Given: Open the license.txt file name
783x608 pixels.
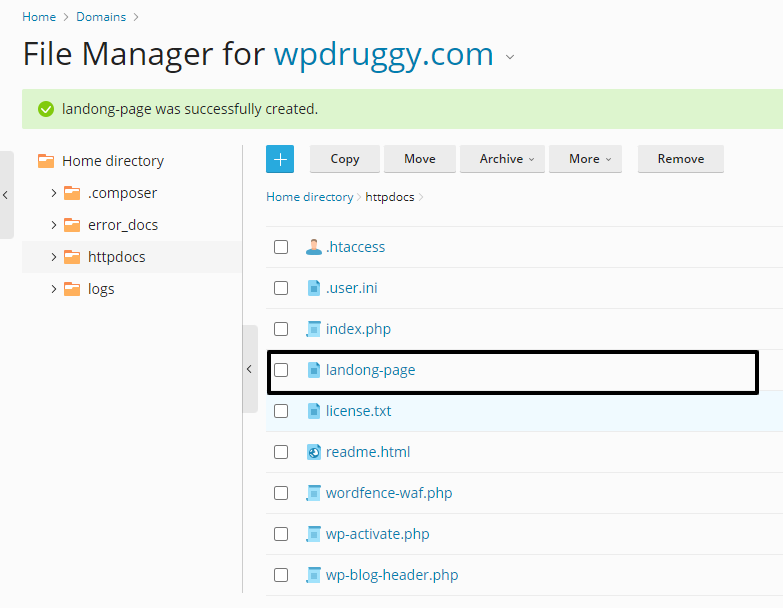Looking at the screenshot, I should pyautogui.click(x=359, y=411).
